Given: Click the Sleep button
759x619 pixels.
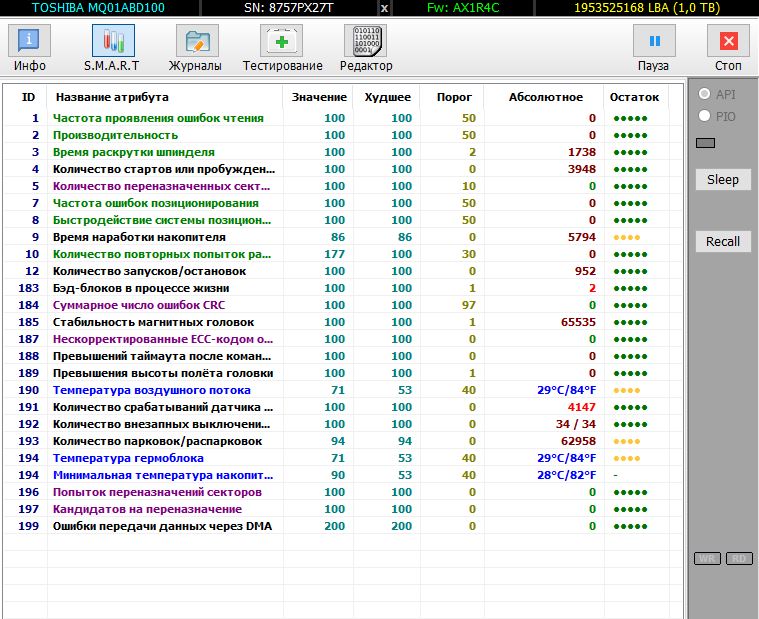Looking at the screenshot, I should [723, 180].
